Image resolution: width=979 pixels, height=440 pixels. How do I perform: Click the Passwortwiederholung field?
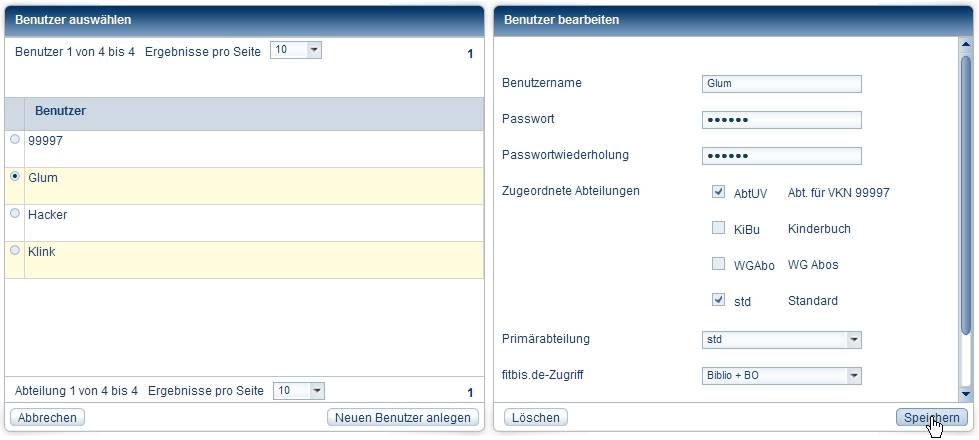[x=781, y=156]
